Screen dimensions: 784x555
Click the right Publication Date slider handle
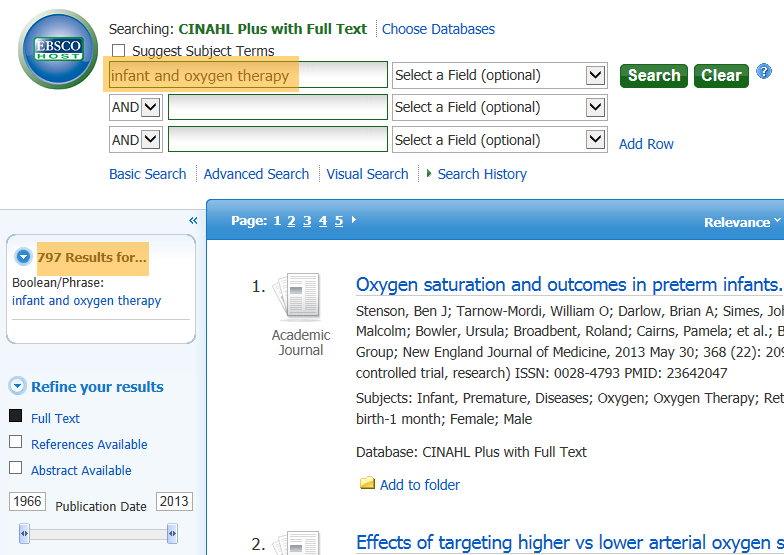172,532
